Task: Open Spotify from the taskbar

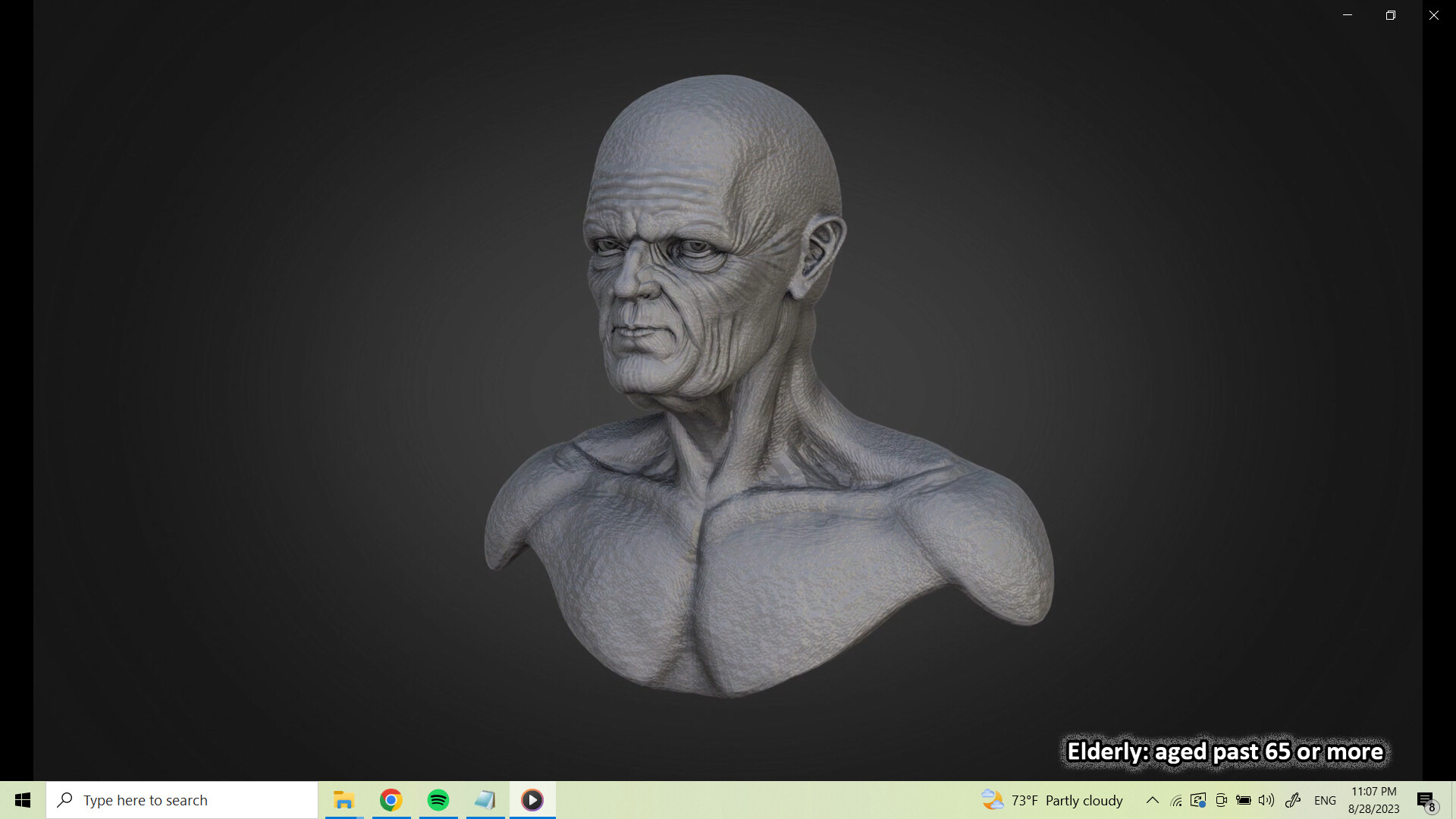Action: click(438, 800)
